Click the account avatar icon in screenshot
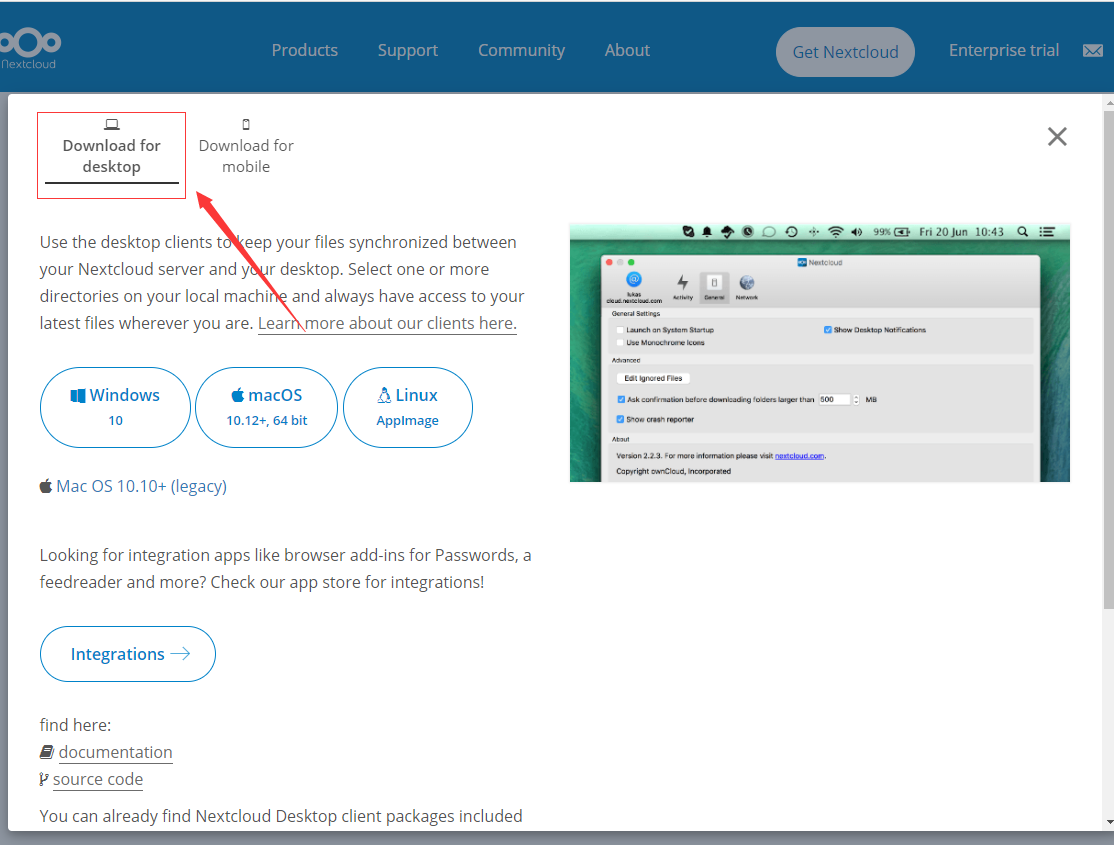 (x=634, y=280)
